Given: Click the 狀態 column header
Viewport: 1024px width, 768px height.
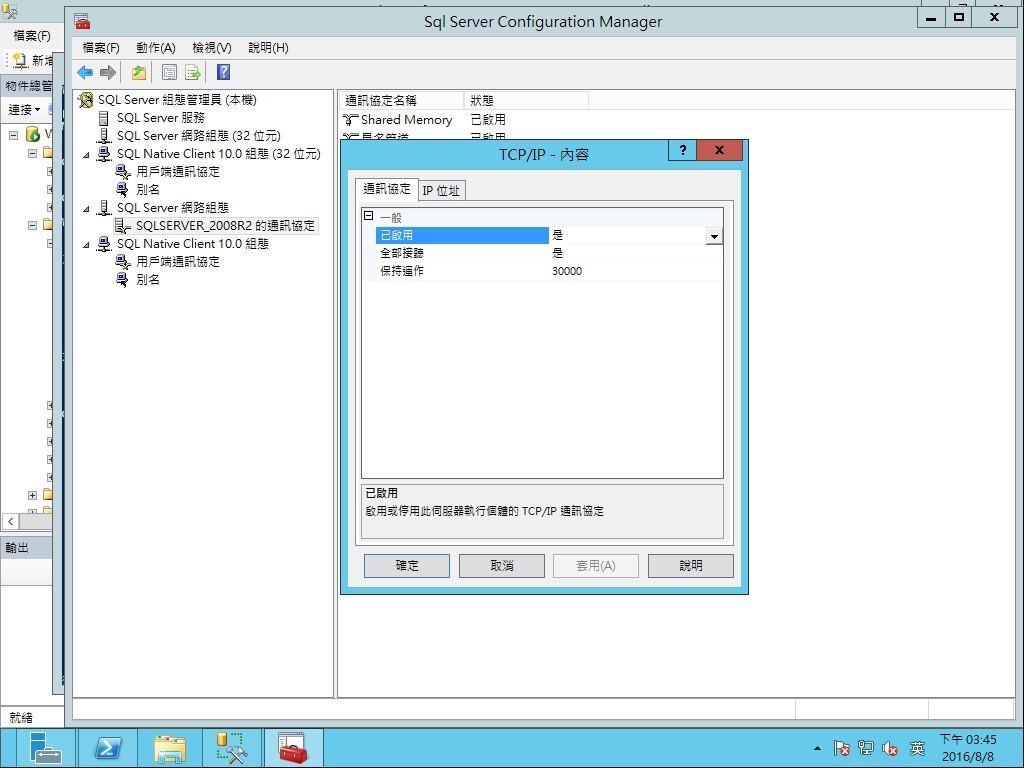Looking at the screenshot, I should point(526,101).
